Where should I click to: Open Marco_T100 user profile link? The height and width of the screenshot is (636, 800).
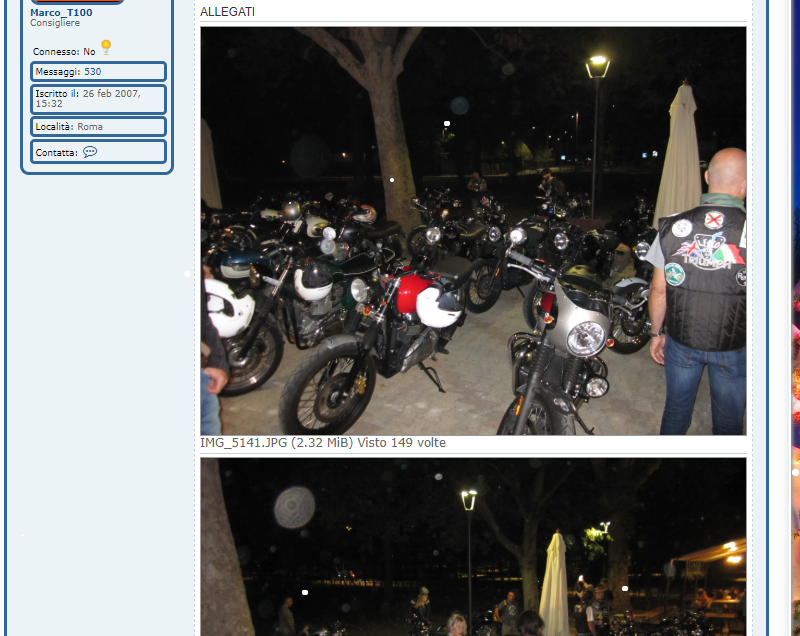pyautogui.click(x=61, y=13)
